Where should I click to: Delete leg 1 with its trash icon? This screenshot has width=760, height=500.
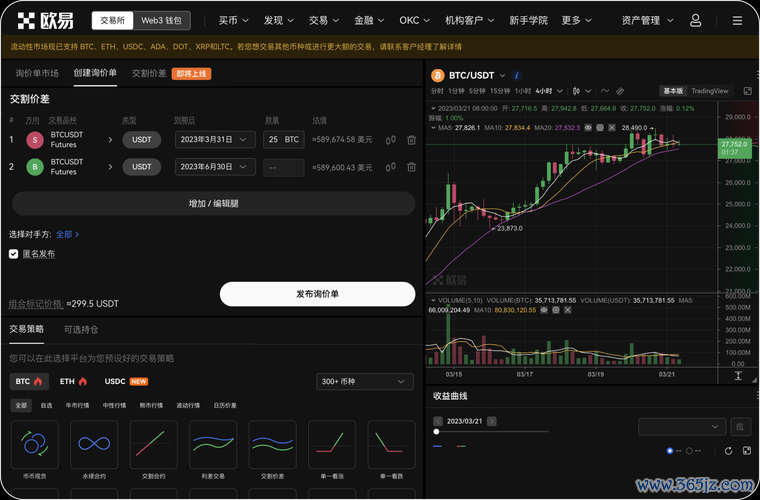click(412, 140)
